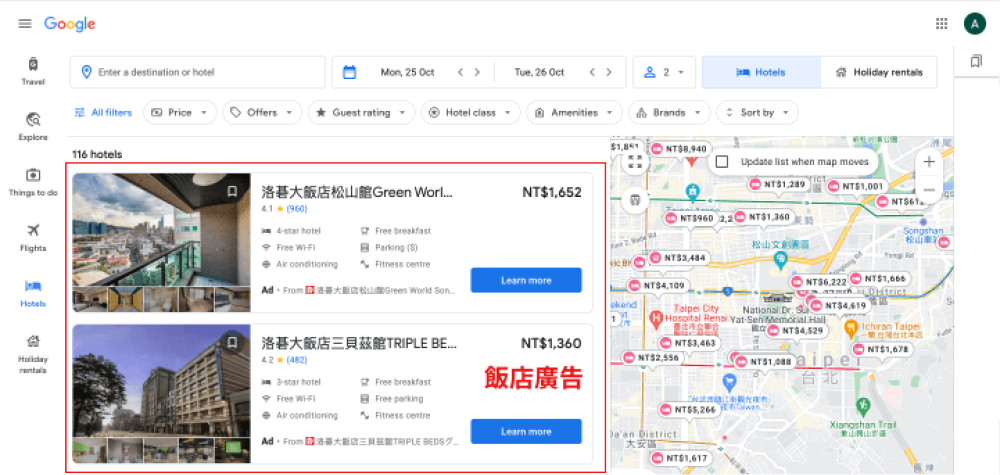The height and width of the screenshot is (475, 1000).
Task: Open All filters
Action: pyautogui.click(x=103, y=112)
